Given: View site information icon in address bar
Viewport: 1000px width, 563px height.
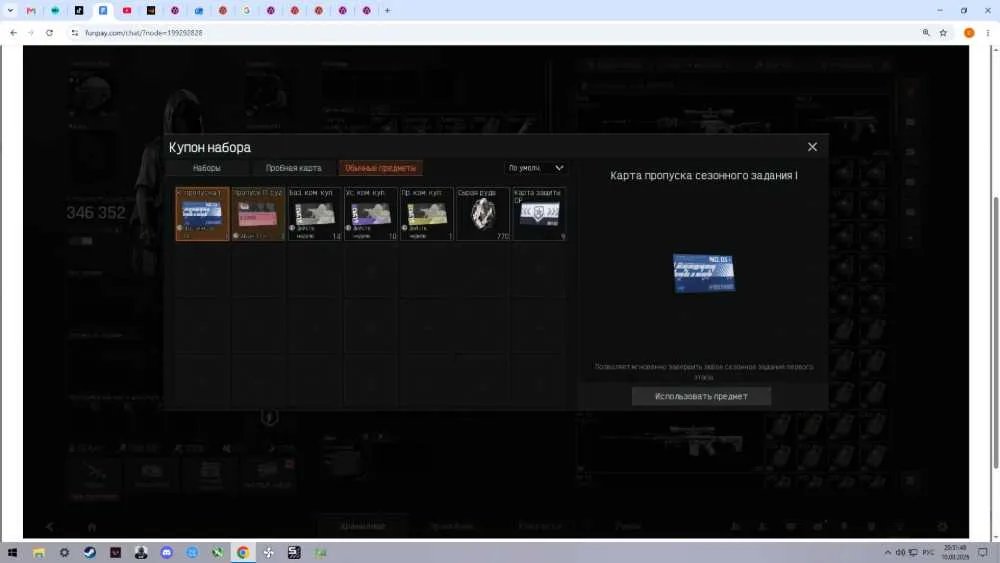Looking at the screenshot, I should click(75, 33).
